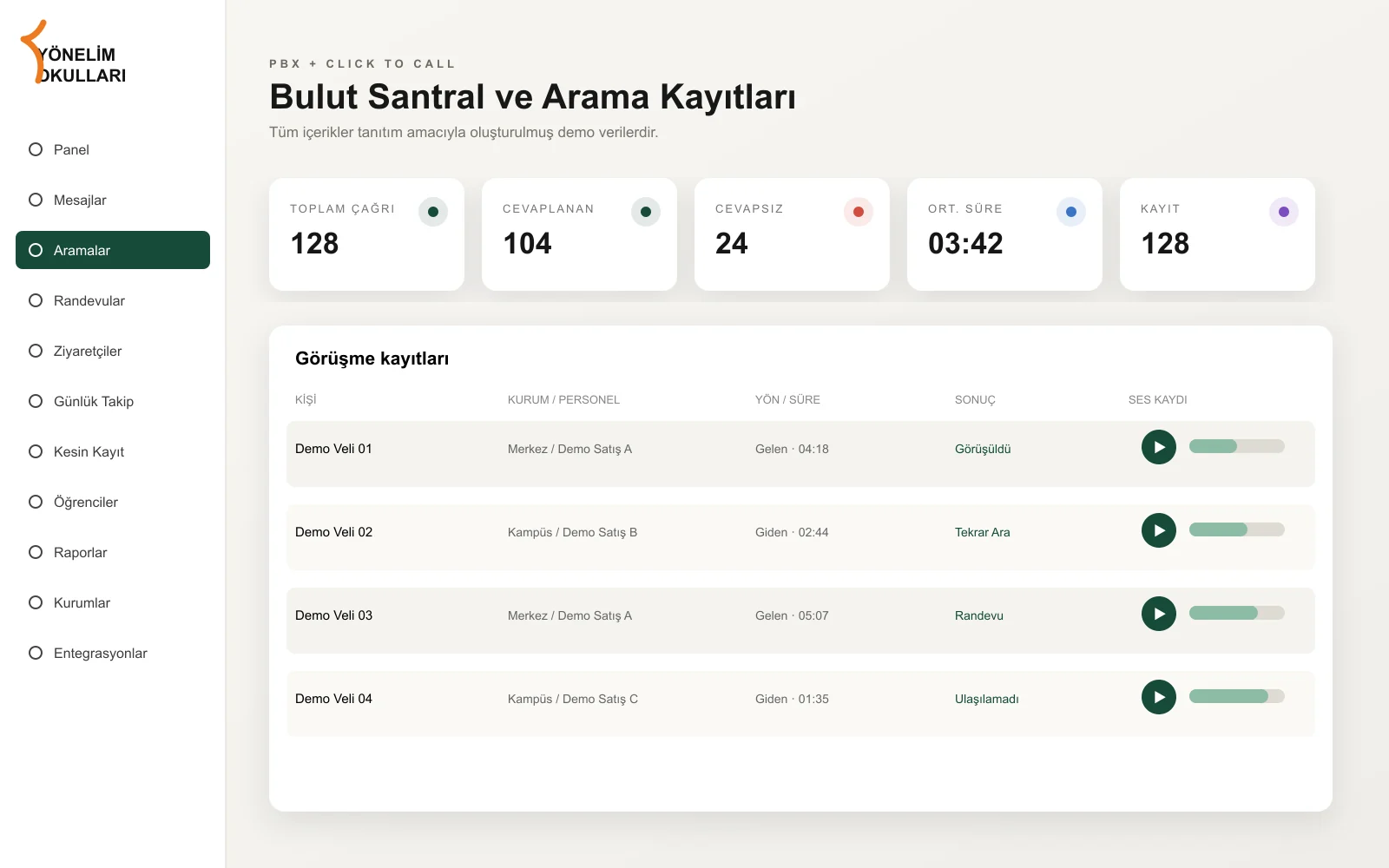Select the Demo Veli 03 name cell
Image resolution: width=1389 pixels, height=868 pixels.
point(333,615)
